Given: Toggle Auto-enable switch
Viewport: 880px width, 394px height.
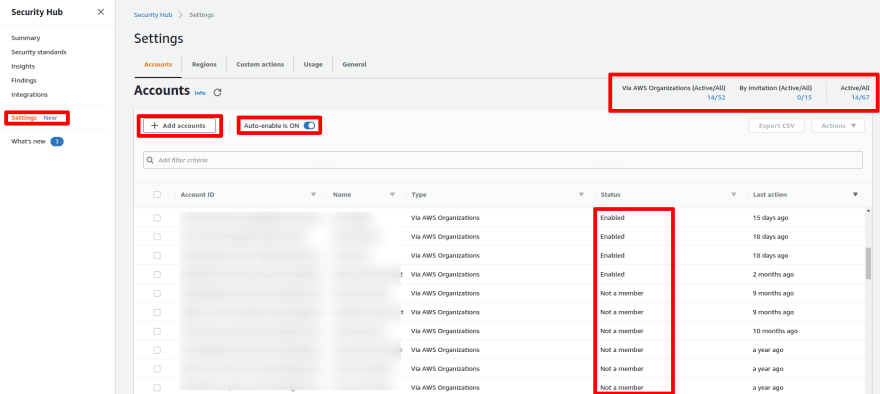Looking at the screenshot, I should point(309,126).
